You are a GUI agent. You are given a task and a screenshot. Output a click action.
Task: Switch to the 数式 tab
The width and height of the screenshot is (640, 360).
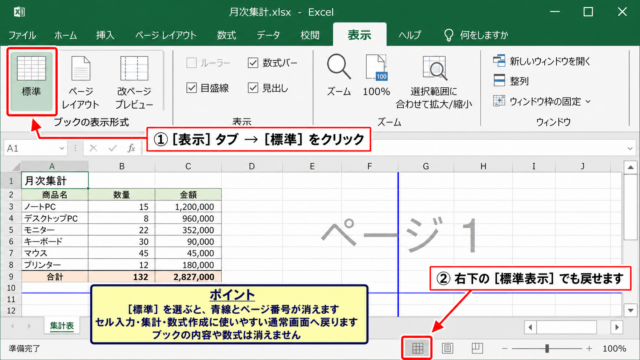click(x=227, y=35)
